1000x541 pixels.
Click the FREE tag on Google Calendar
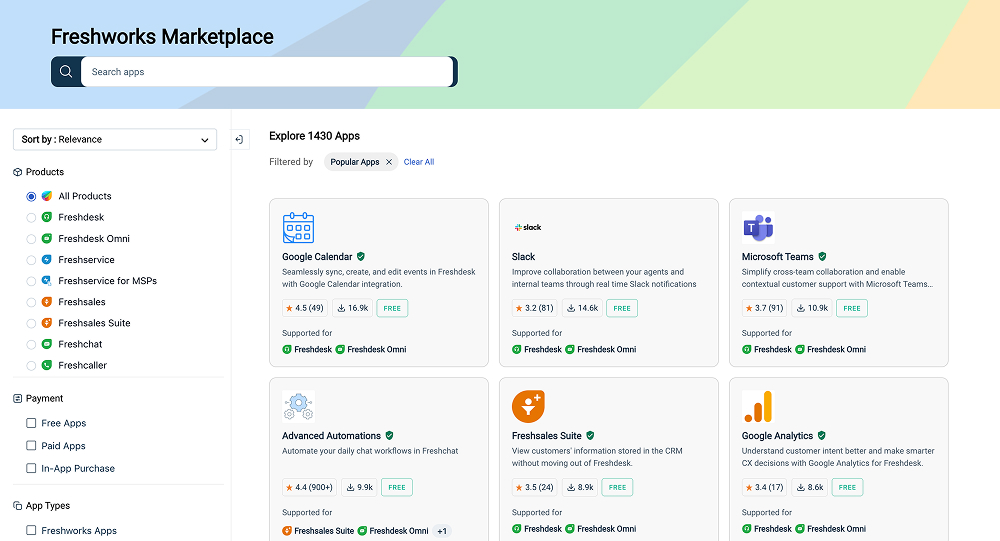(392, 308)
